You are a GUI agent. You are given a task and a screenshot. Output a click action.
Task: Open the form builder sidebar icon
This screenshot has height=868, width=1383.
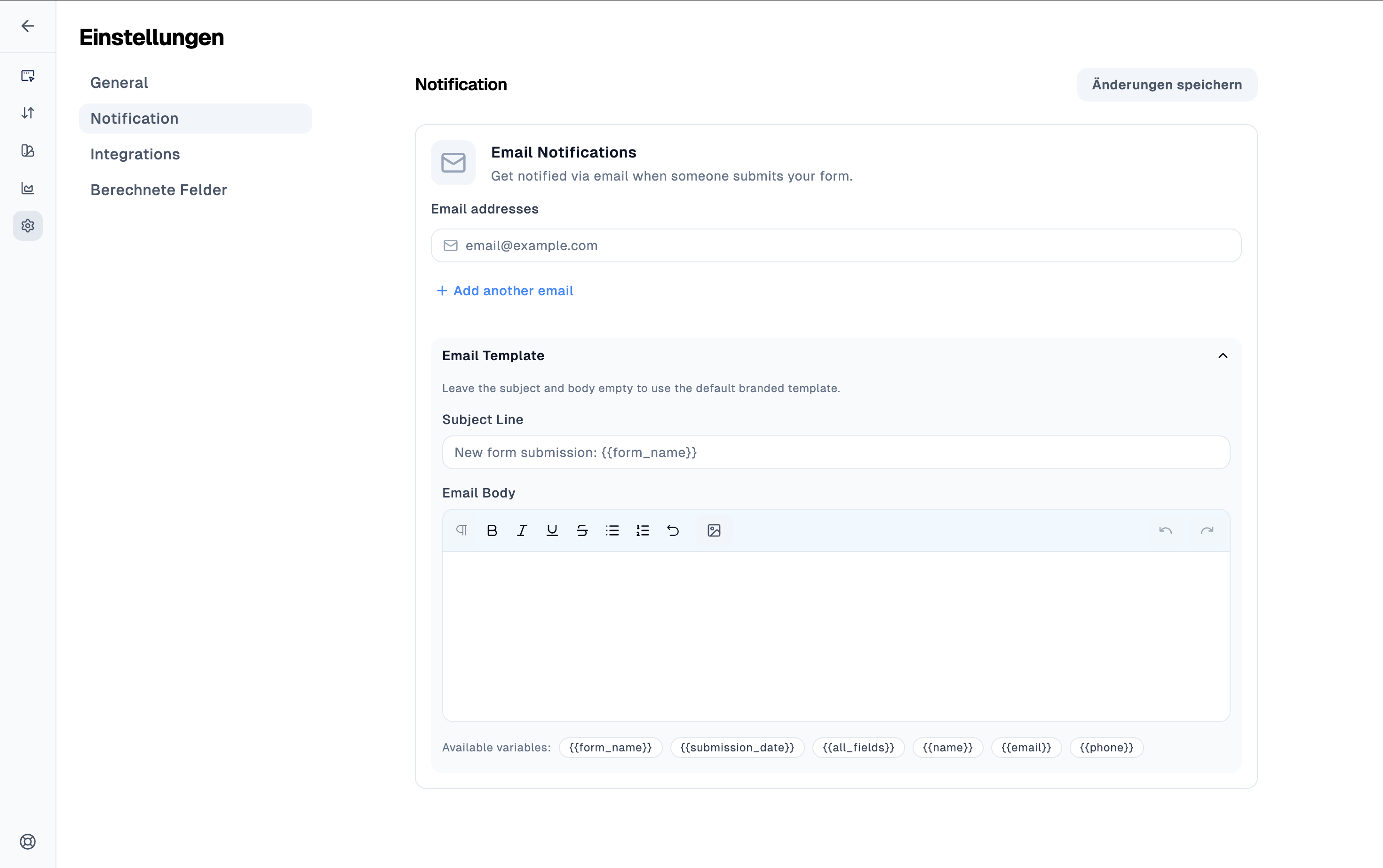28,76
